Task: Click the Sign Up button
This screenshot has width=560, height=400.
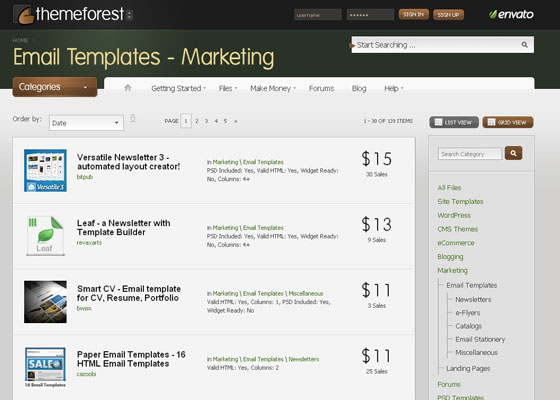Action: (x=448, y=15)
